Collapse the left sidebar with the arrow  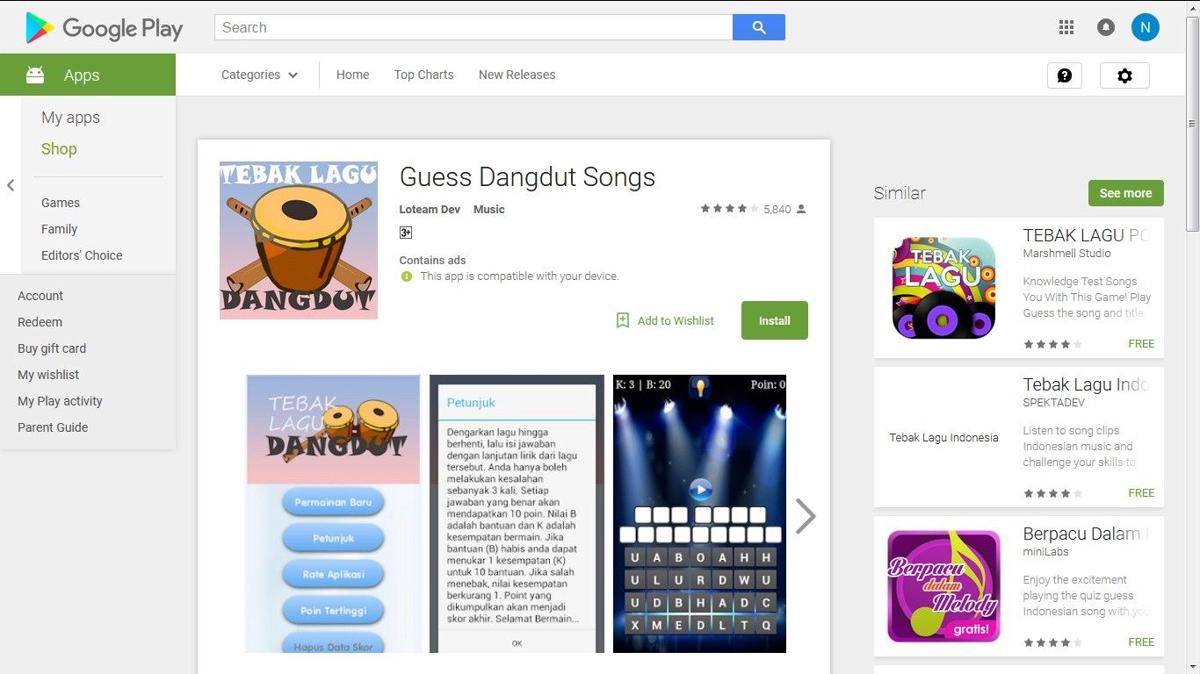point(10,185)
